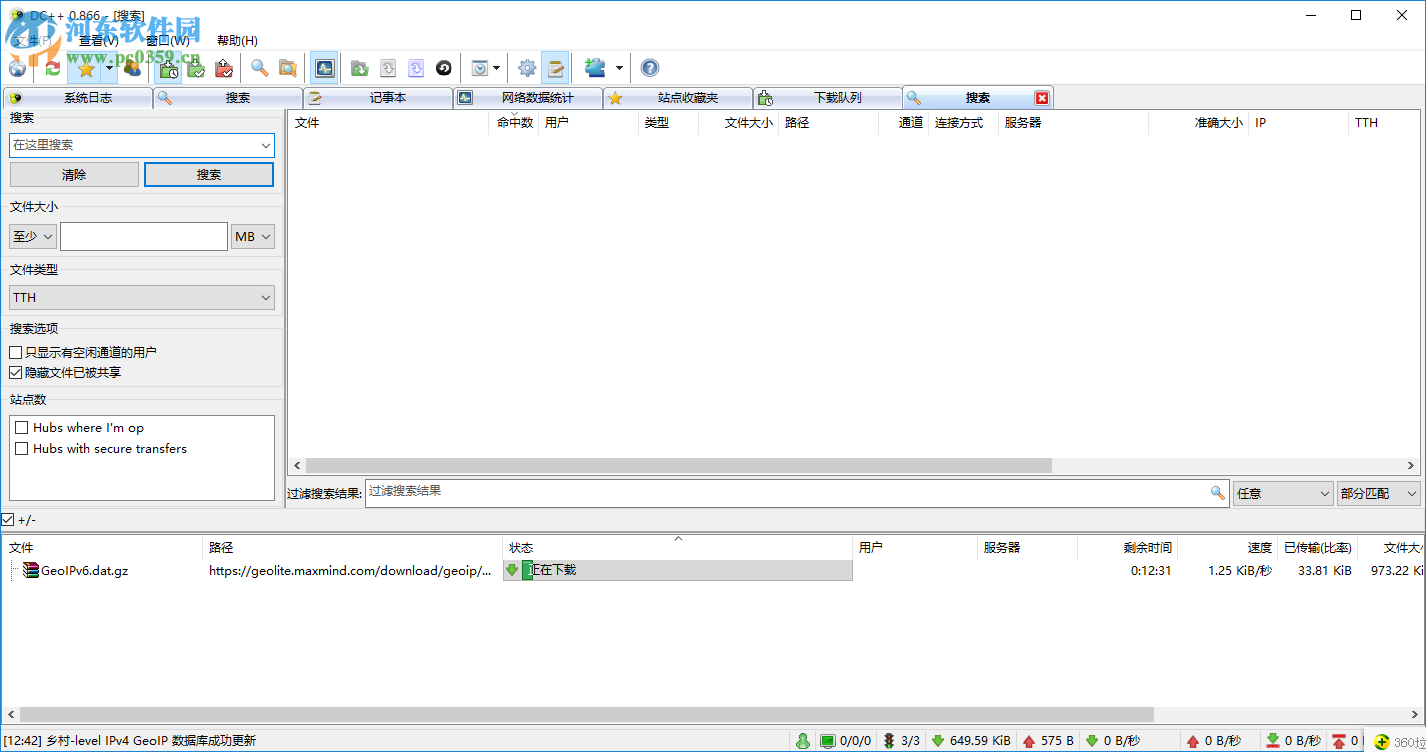The width and height of the screenshot is (1426, 752).
Task: Open Favorite Users icon
Action: pos(133,68)
